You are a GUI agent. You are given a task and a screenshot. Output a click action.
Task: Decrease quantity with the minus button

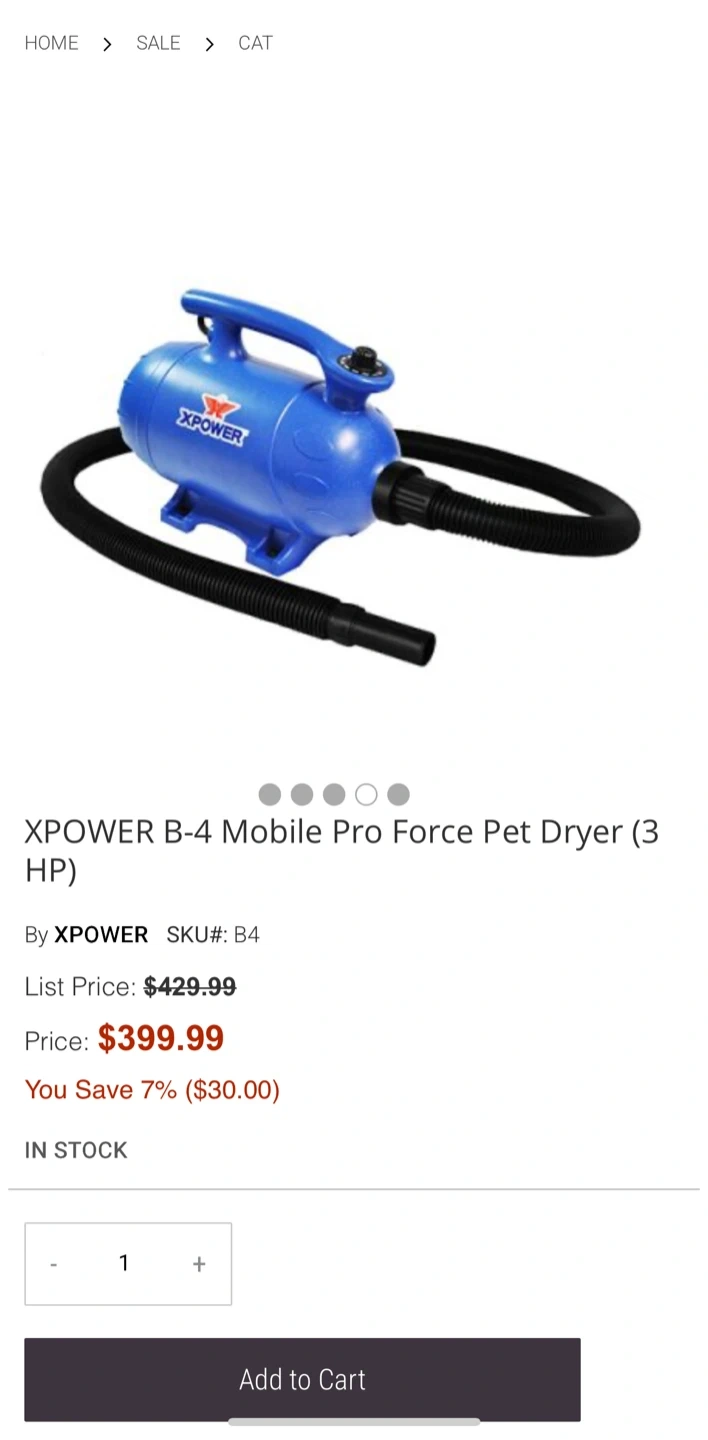pos(54,1264)
